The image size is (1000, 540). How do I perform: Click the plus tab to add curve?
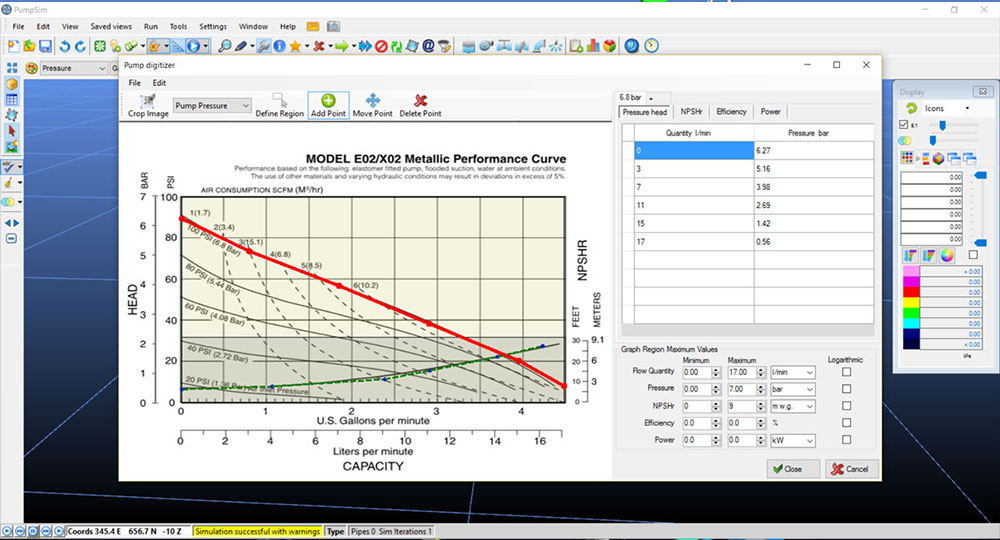point(651,98)
